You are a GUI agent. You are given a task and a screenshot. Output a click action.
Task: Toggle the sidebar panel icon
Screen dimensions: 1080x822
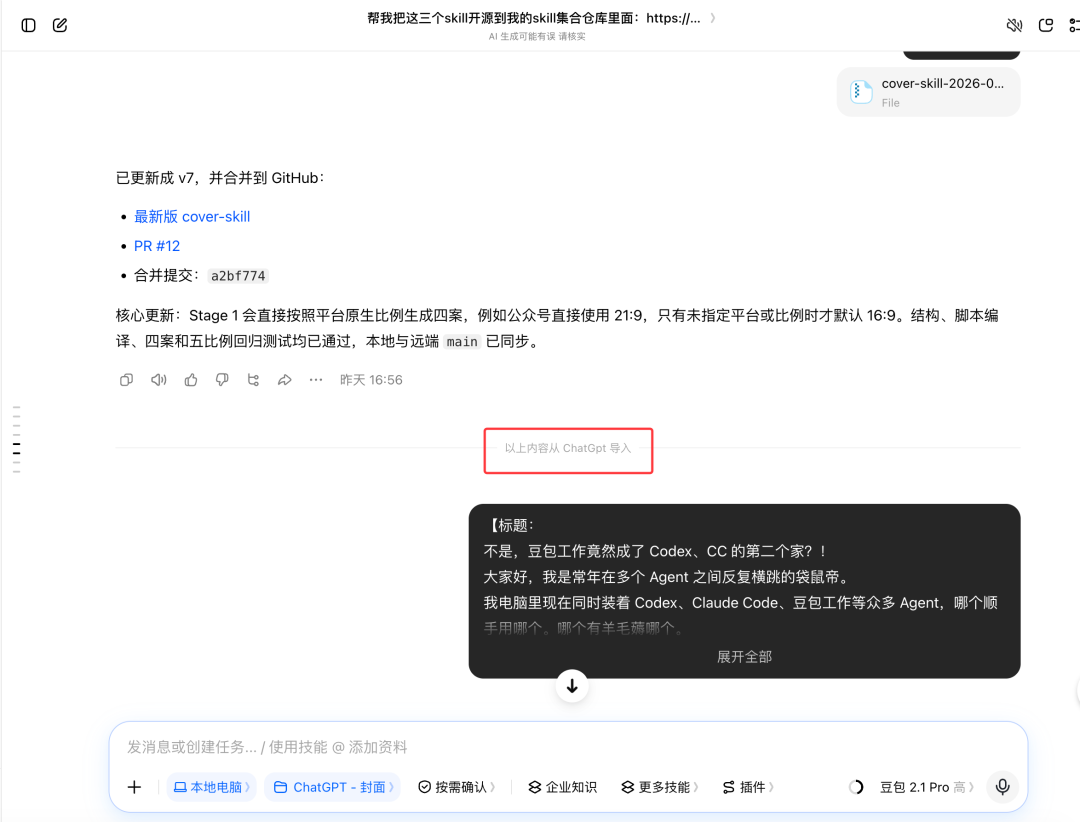(x=28, y=25)
